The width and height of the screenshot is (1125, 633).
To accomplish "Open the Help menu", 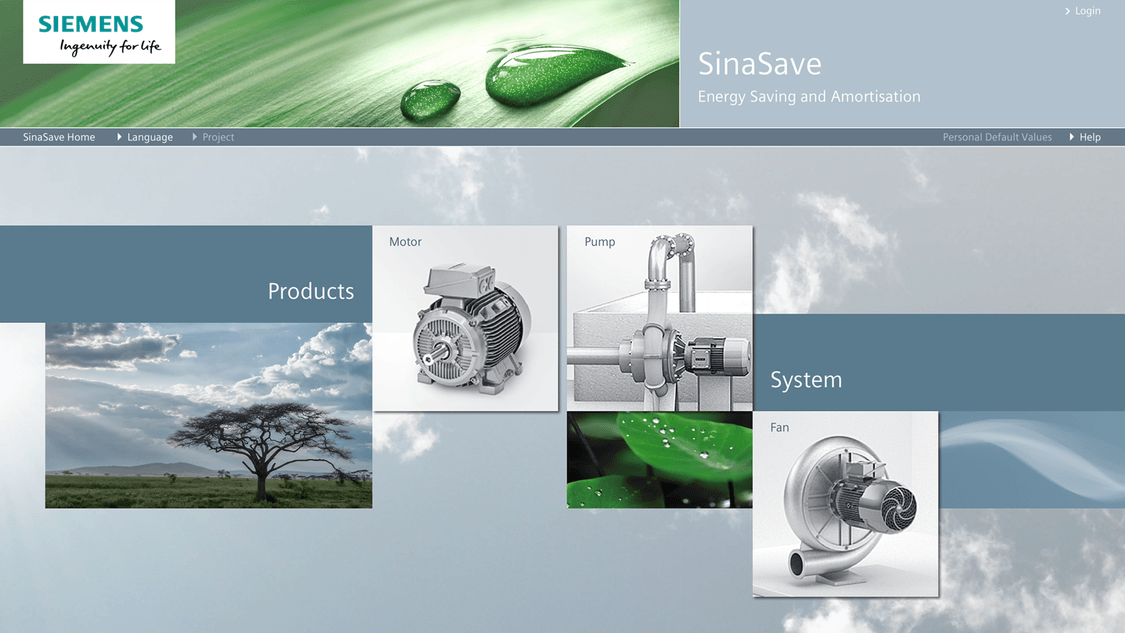I will (1089, 137).
